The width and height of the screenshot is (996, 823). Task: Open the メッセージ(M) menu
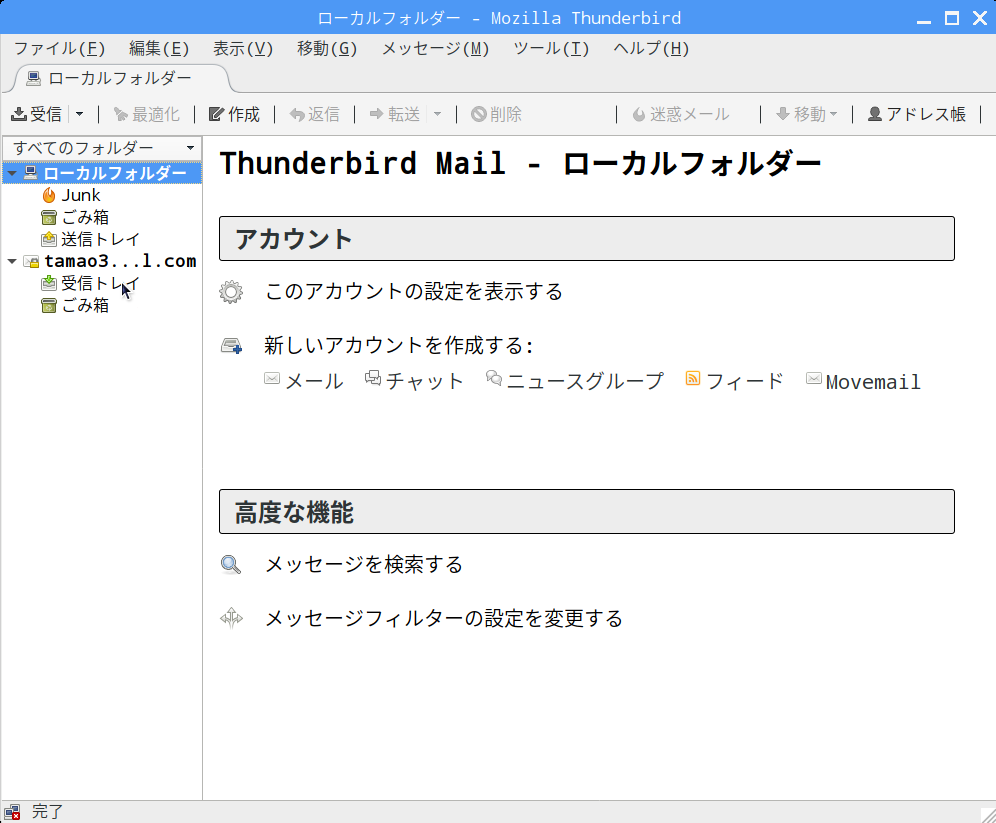point(435,49)
